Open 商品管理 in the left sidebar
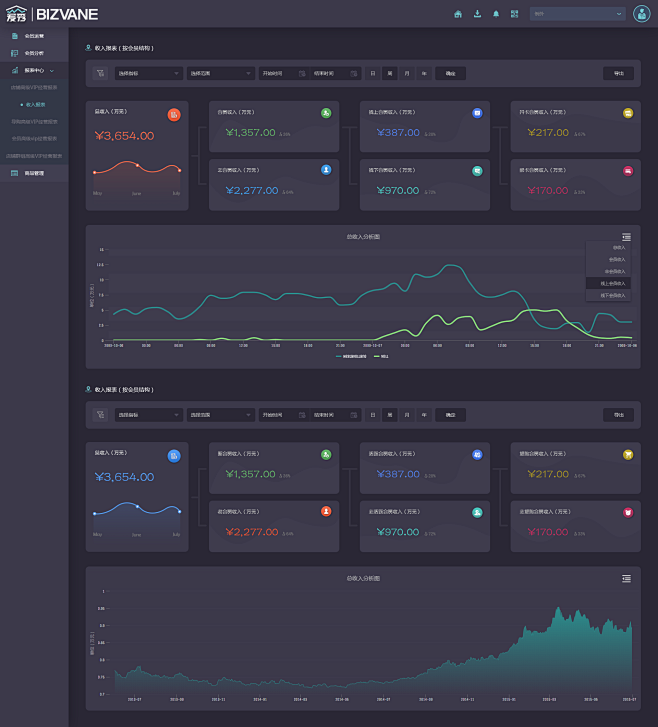The height and width of the screenshot is (727, 658). point(34,173)
